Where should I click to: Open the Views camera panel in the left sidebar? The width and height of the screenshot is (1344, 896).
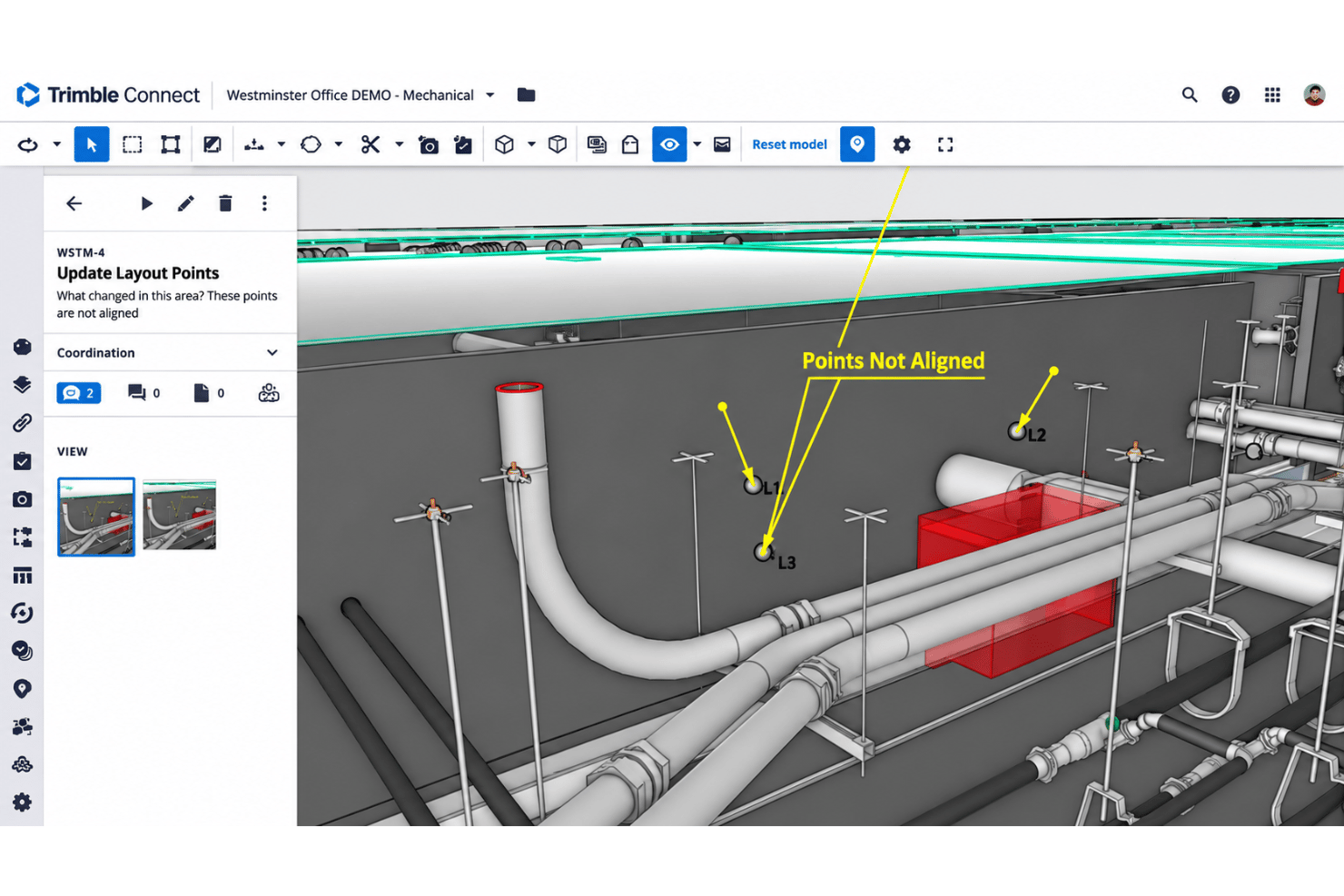(x=23, y=499)
